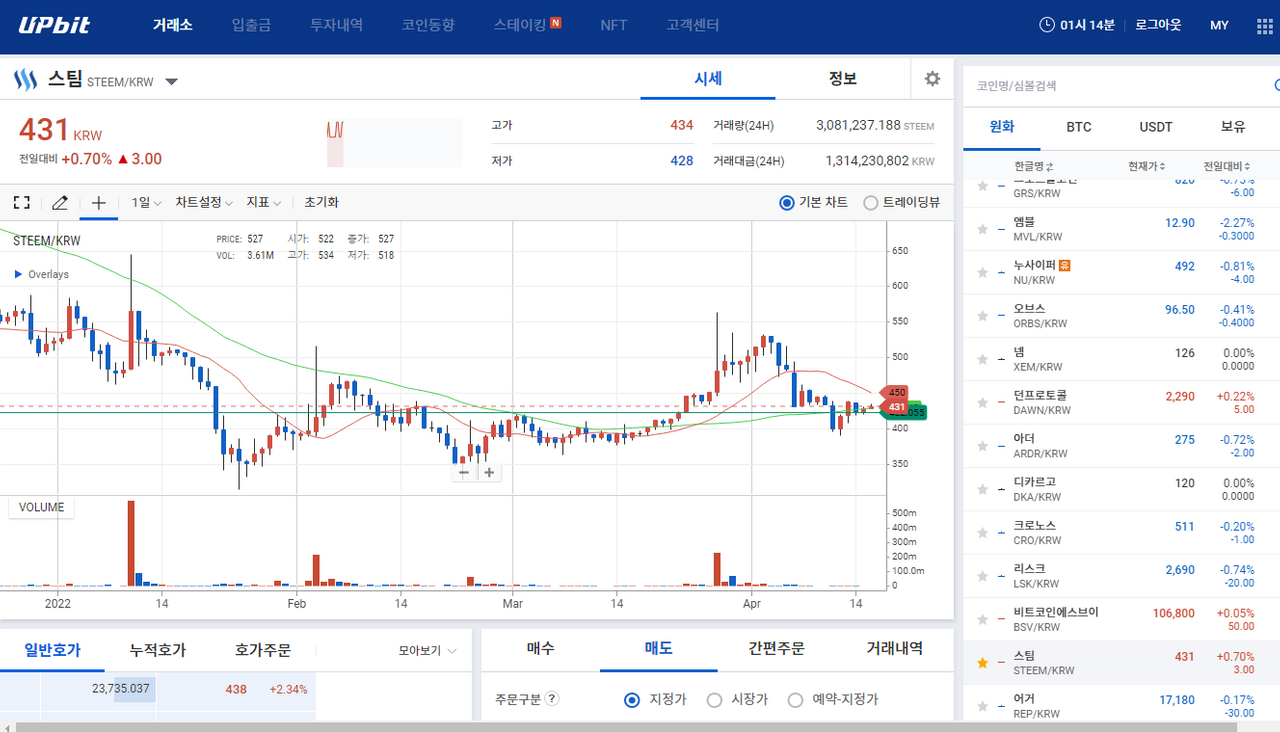Click 로그아웃 logout link
Viewport: 1280px width, 732px height.
click(1158, 25)
